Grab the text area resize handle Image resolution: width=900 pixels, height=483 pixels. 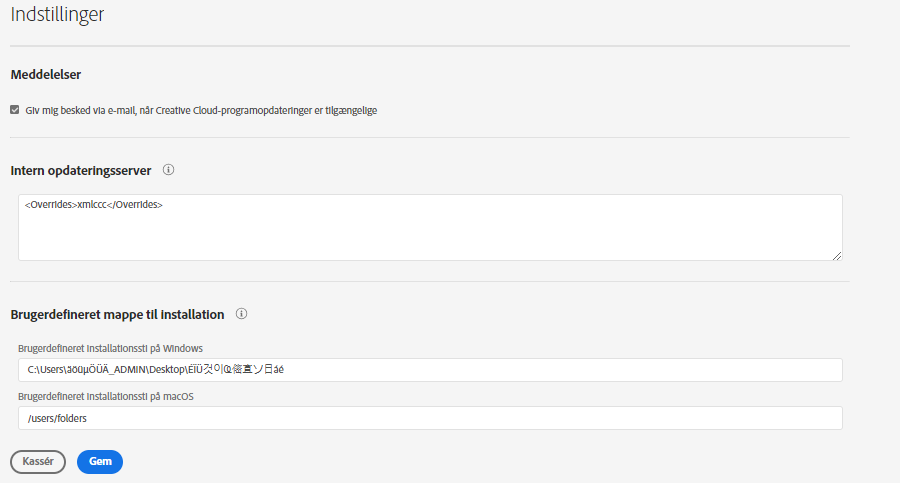tap(836, 255)
